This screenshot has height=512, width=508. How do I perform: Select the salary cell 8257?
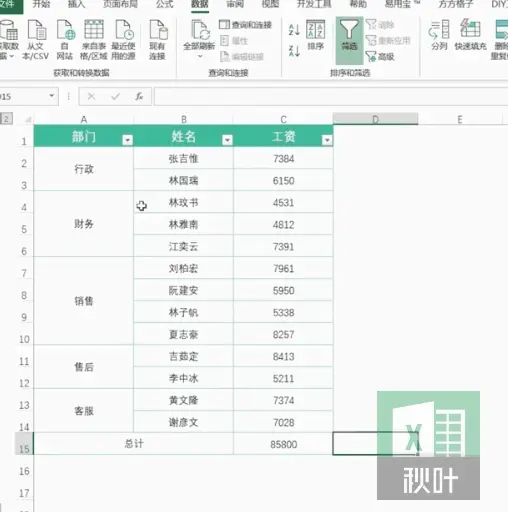[x=283, y=334]
